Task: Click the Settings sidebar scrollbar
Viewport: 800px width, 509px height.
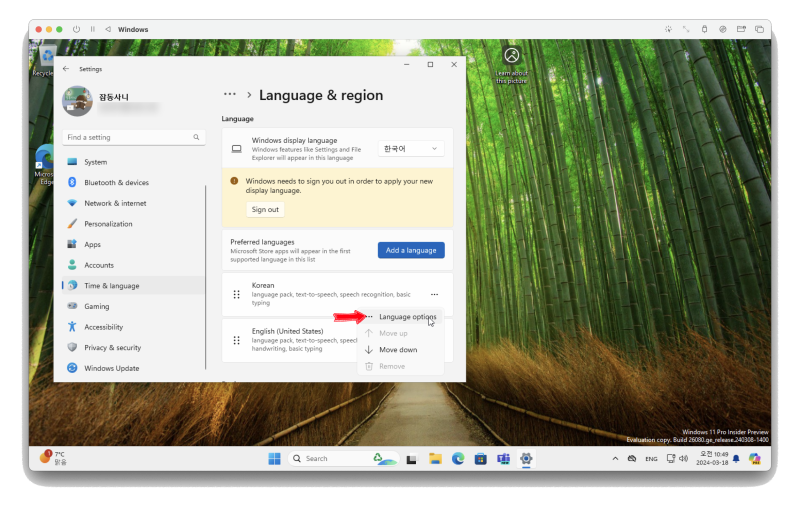Action: [x=206, y=277]
